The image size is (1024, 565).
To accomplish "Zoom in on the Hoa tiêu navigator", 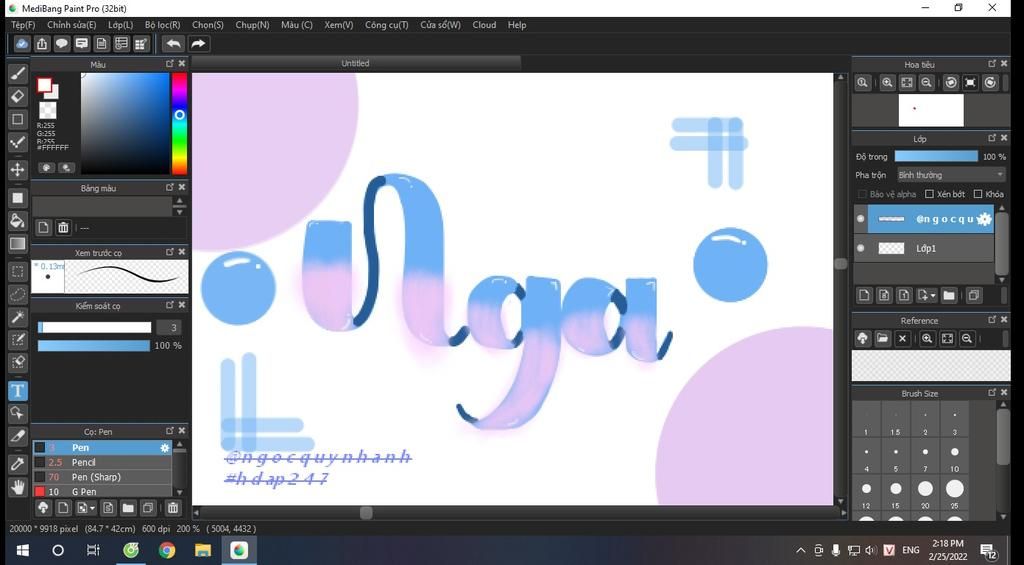I will pyautogui.click(x=887, y=82).
